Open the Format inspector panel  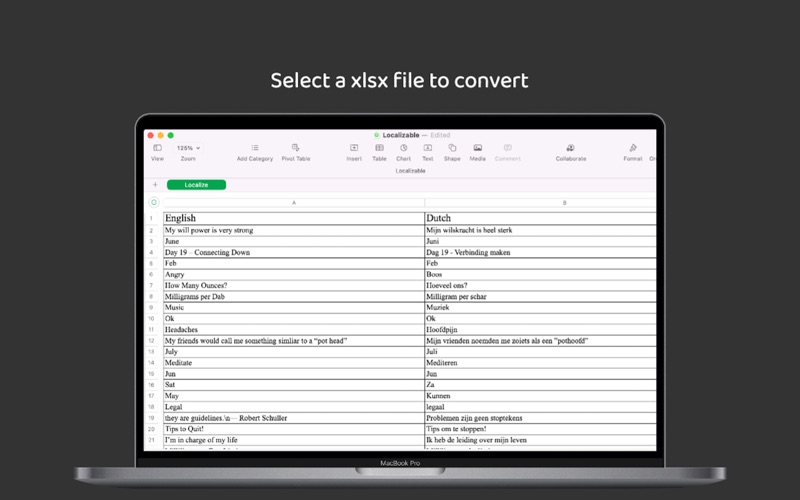pyautogui.click(x=632, y=148)
